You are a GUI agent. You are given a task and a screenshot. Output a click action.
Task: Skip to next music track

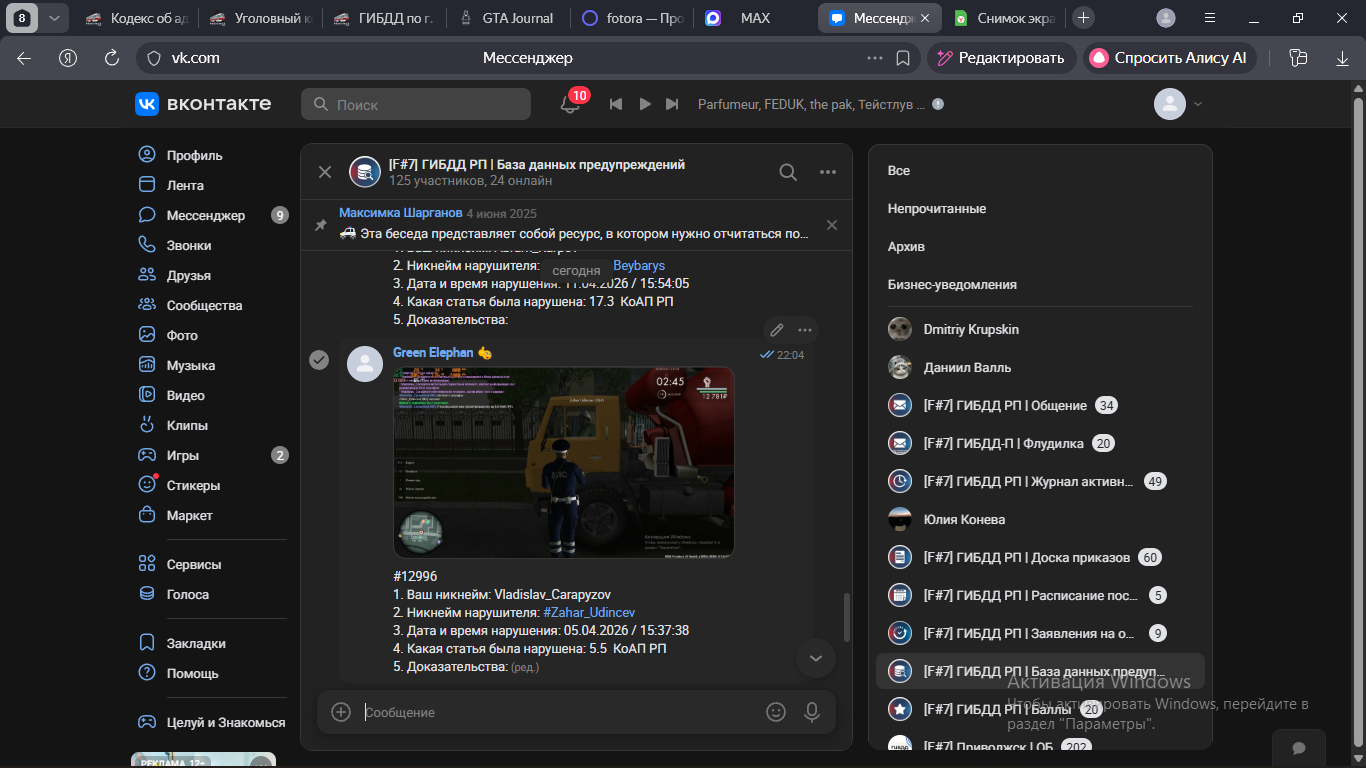672,104
